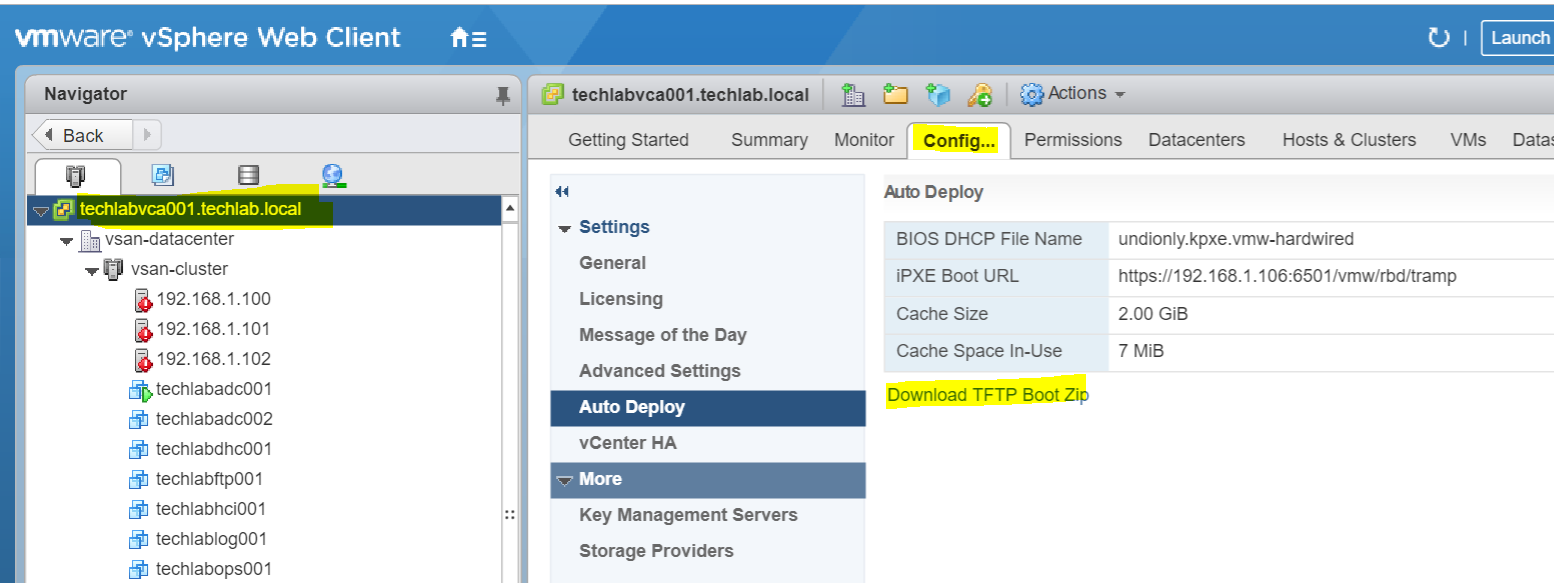The width and height of the screenshot is (1554, 583).
Task: Select the iPXE Boot URL value
Action: pyautogui.click(x=1287, y=276)
